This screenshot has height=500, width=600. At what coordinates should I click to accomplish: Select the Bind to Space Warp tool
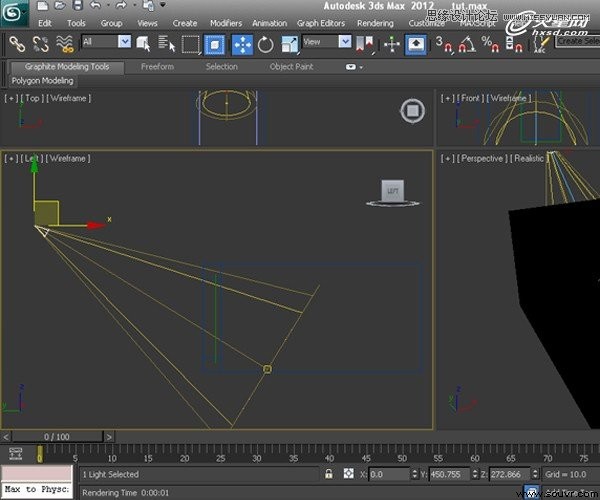click(x=65, y=43)
